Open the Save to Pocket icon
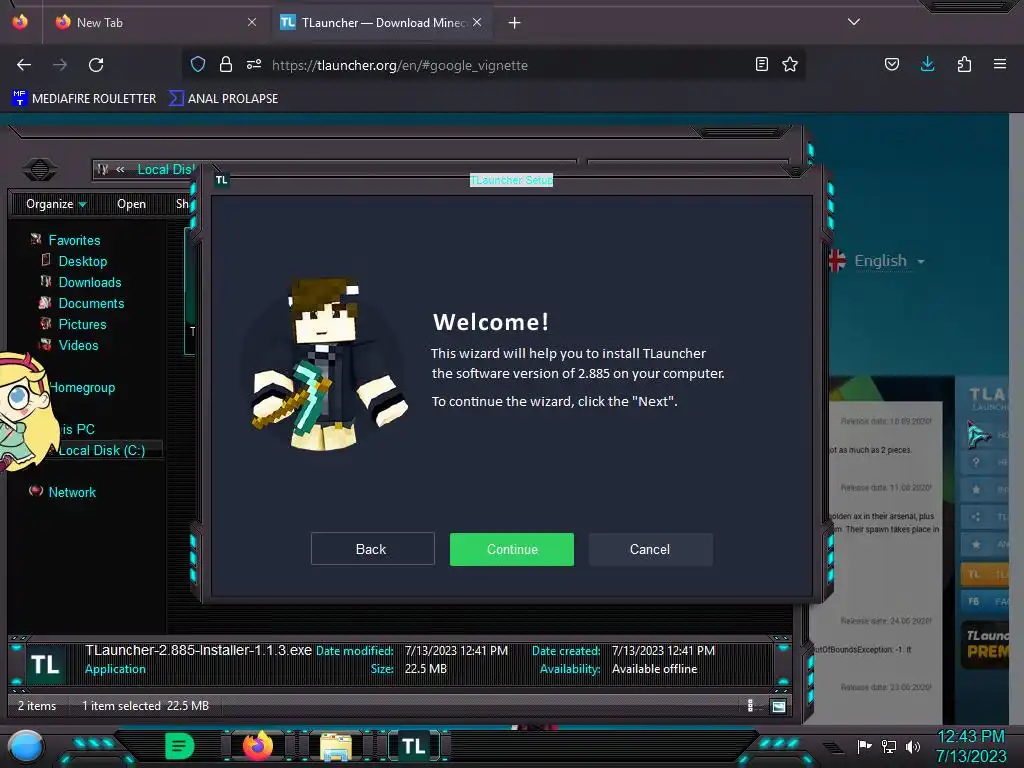This screenshot has height=768, width=1024. [892, 64]
